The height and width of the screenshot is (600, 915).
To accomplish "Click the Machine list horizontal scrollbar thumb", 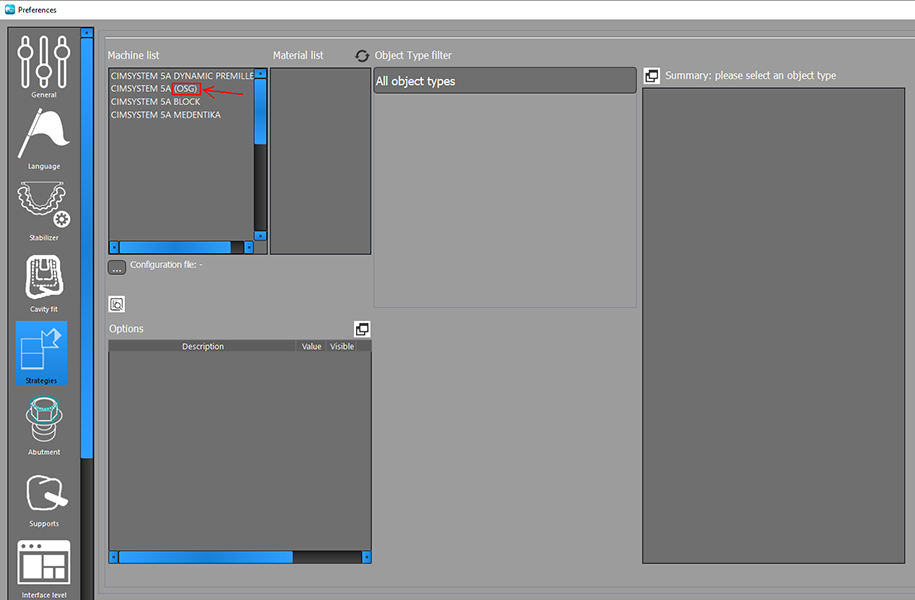I will click(175, 247).
